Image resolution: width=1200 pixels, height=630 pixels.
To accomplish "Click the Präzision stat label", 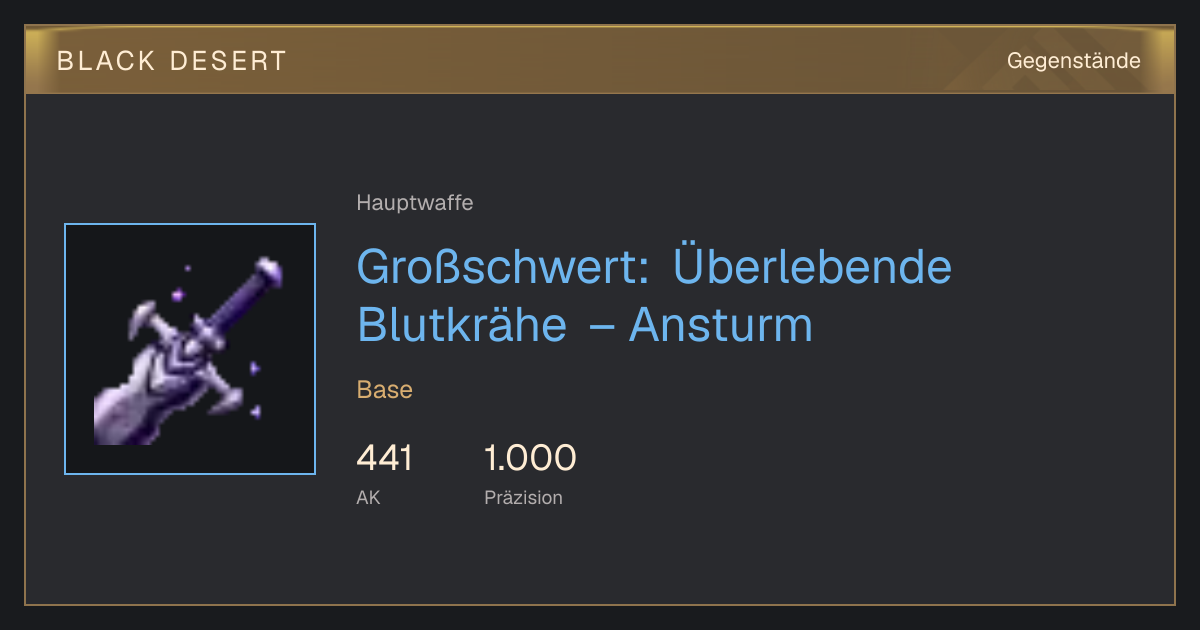I will pyautogui.click(x=523, y=497).
